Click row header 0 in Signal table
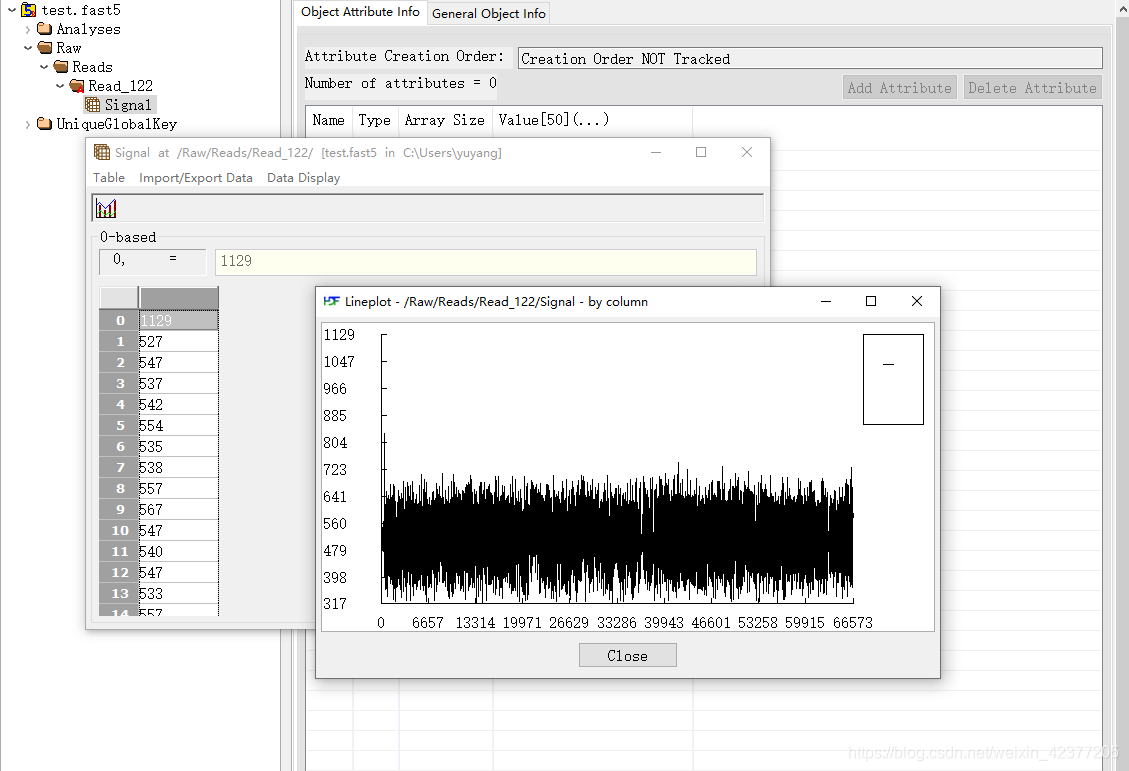This screenshot has height=771, width=1129. (x=119, y=320)
